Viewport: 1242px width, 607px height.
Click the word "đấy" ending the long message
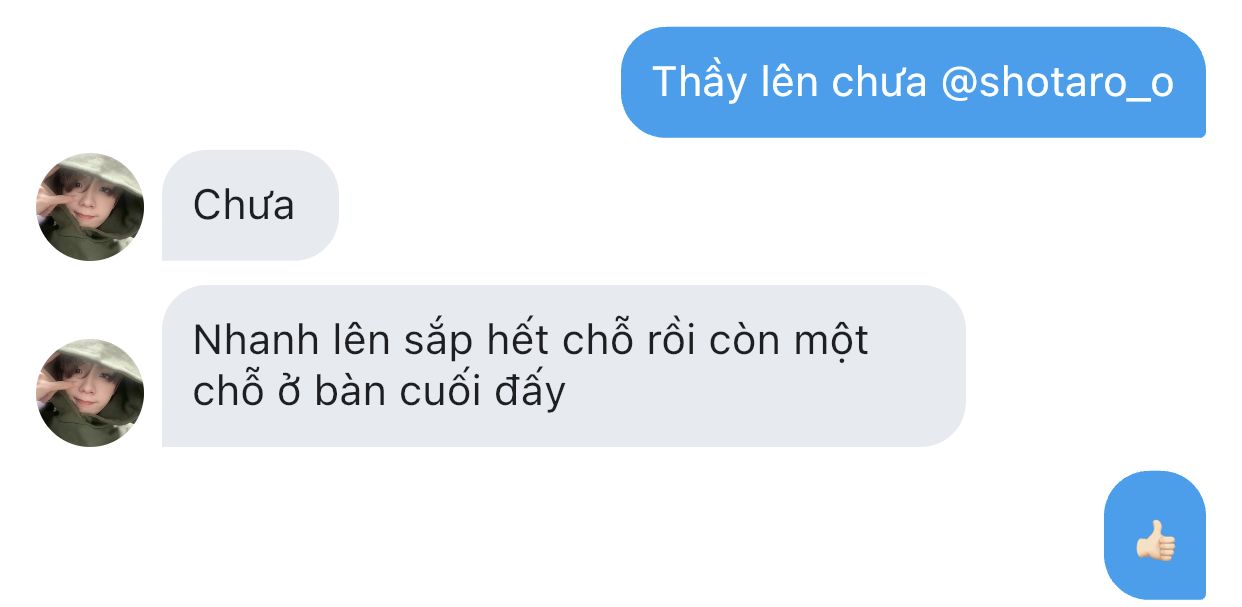(530, 393)
